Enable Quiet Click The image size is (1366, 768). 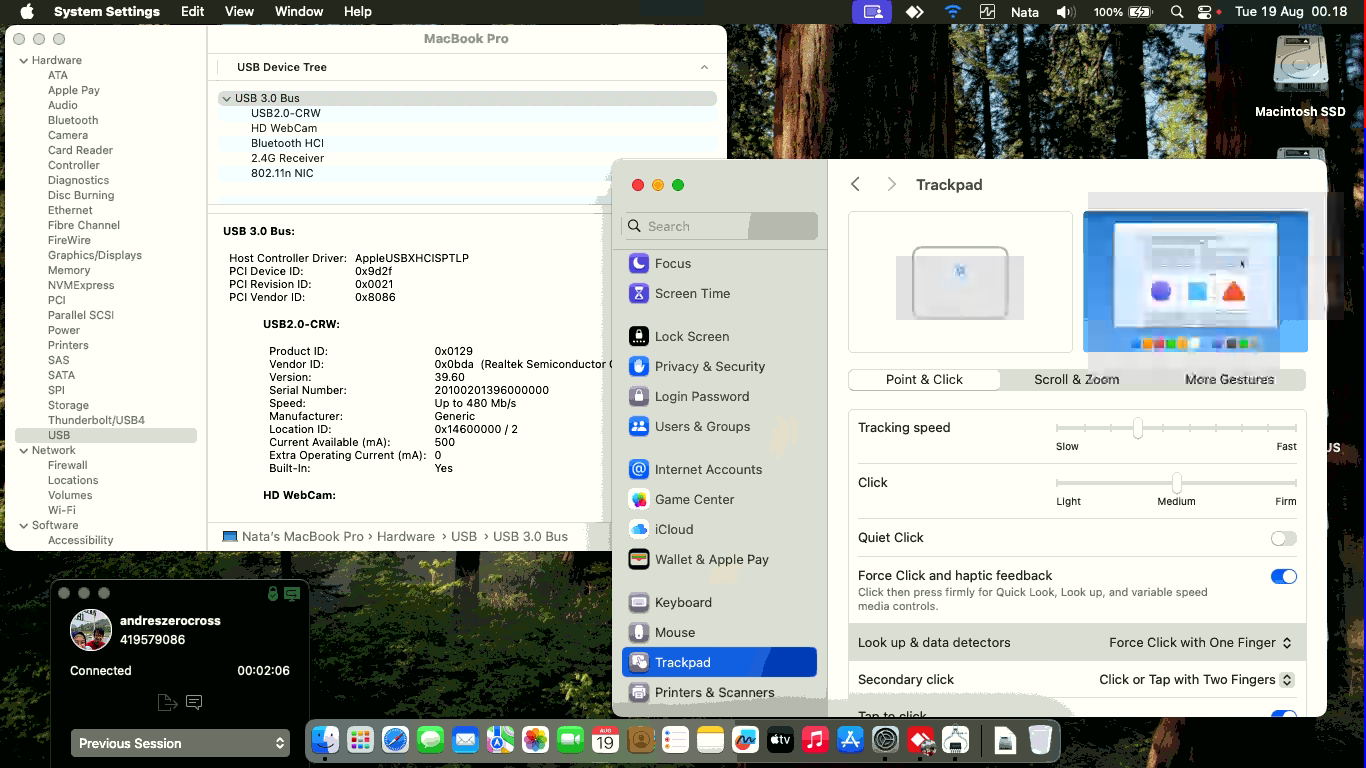tap(1283, 538)
